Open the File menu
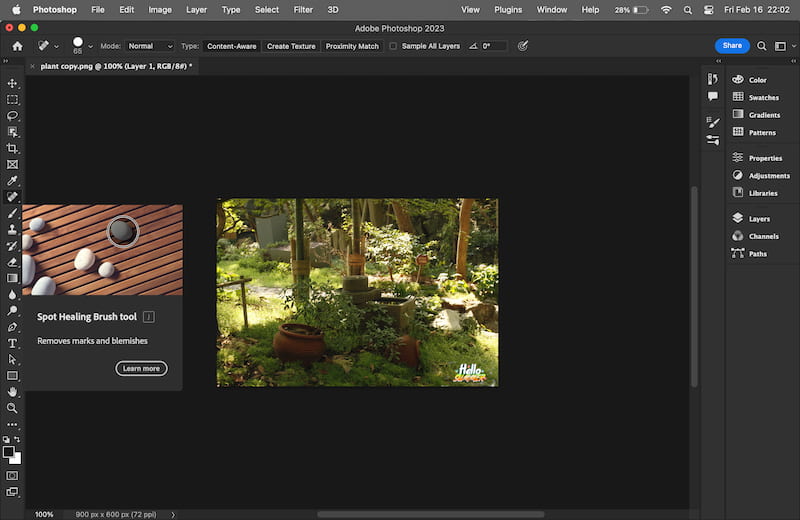 pos(97,10)
